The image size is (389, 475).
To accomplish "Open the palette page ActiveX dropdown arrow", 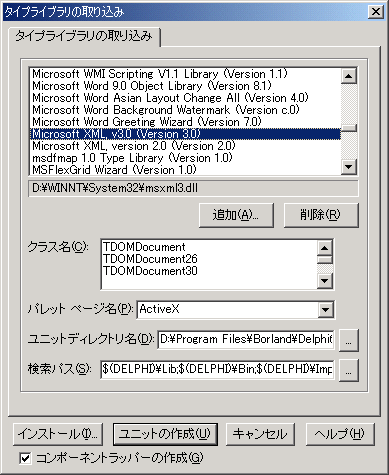I will pyautogui.click(x=325, y=310).
